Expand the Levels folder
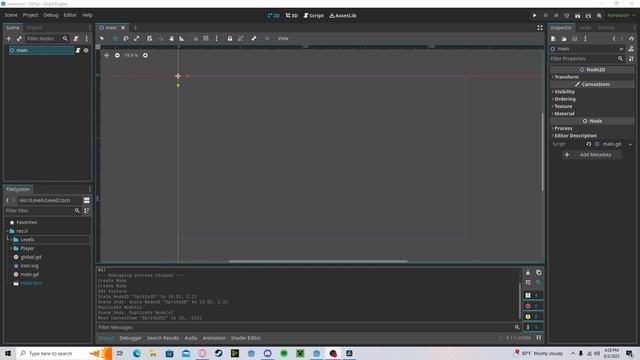Image resolution: width=640 pixels, height=360 pixels. [11, 240]
